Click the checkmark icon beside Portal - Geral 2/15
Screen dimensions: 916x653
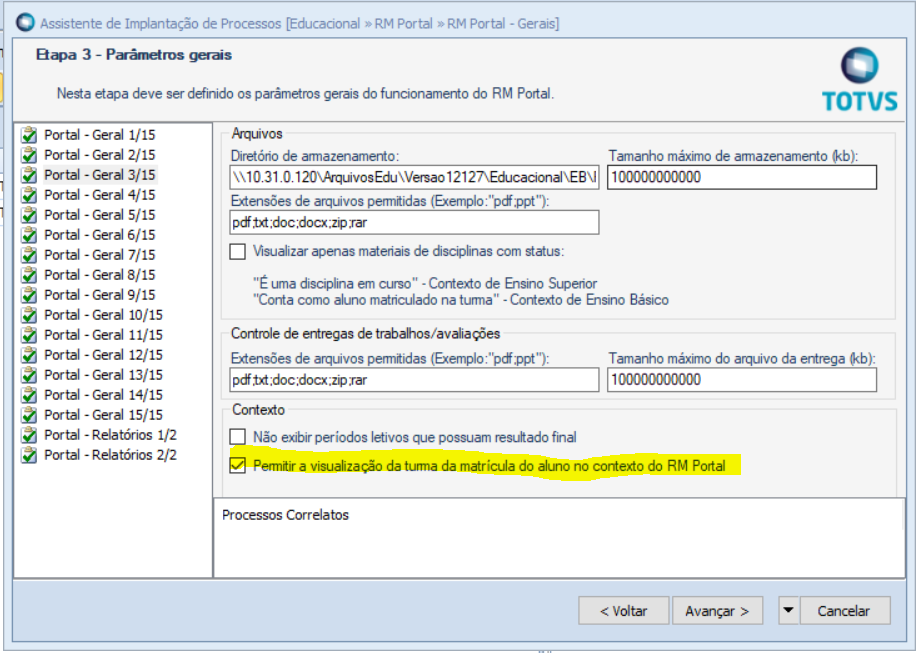pyautogui.click(x=29, y=155)
